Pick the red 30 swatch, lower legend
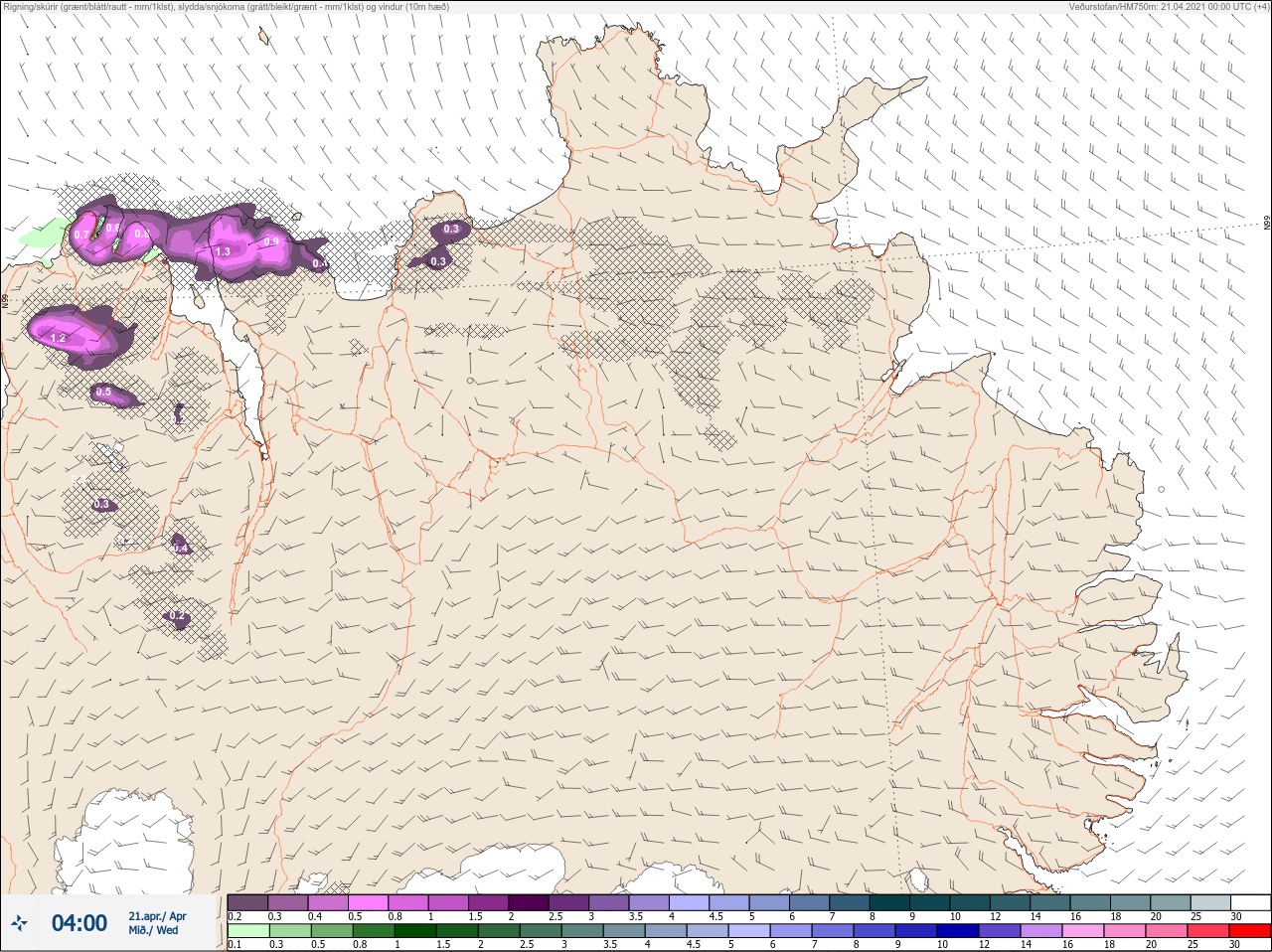The width and height of the screenshot is (1272, 952). [x=1250, y=932]
